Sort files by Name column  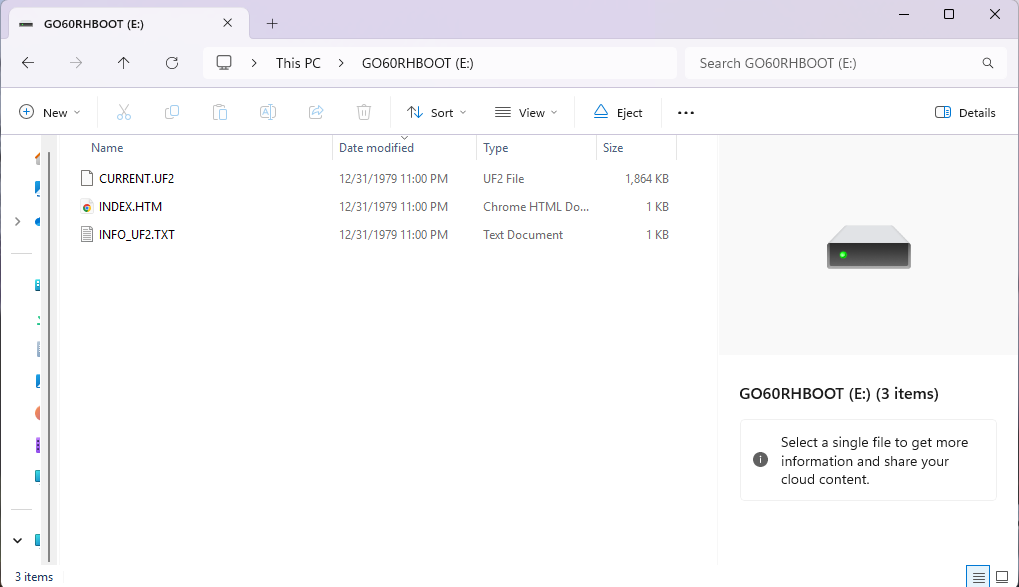[107, 148]
